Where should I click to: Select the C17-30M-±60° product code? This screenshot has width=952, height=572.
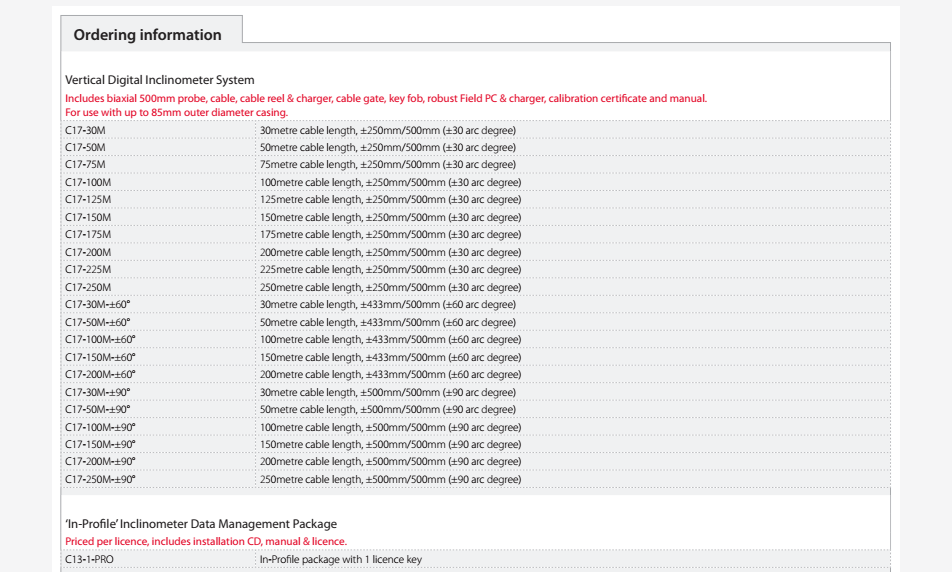[x=98, y=305]
